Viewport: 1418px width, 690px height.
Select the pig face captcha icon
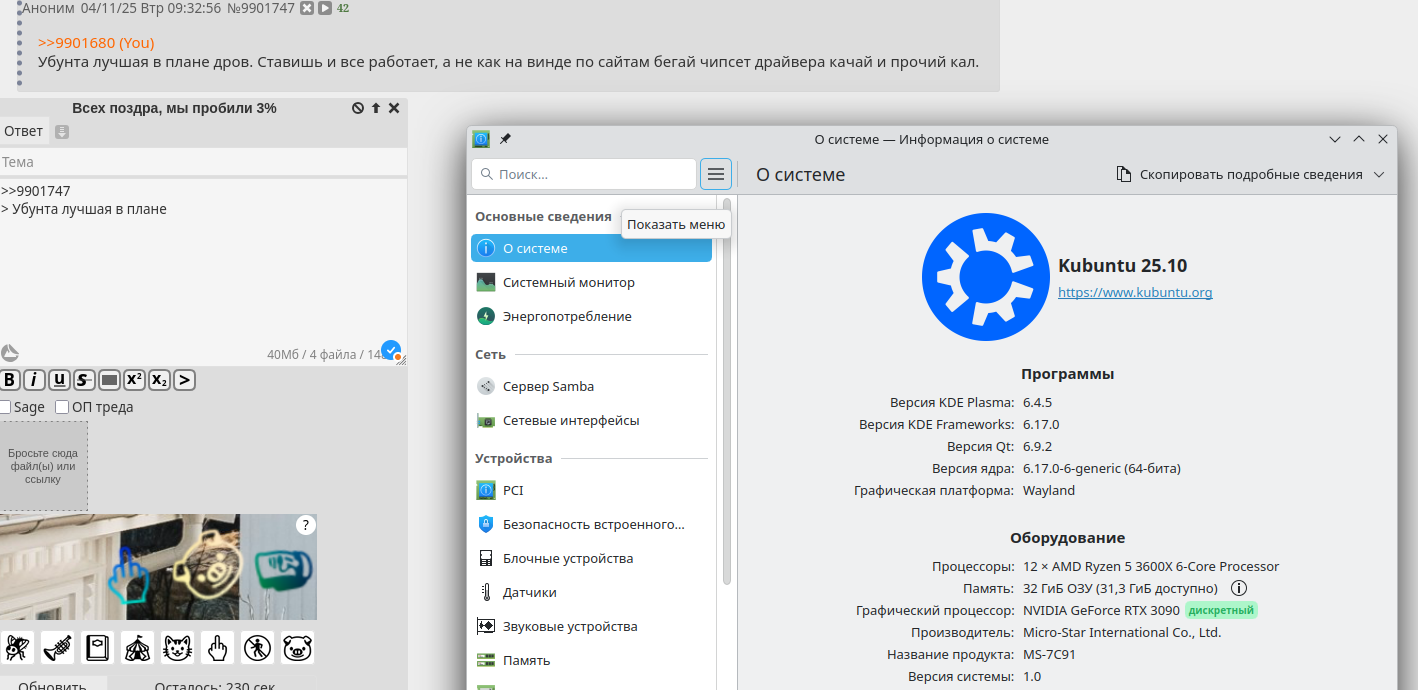point(297,648)
